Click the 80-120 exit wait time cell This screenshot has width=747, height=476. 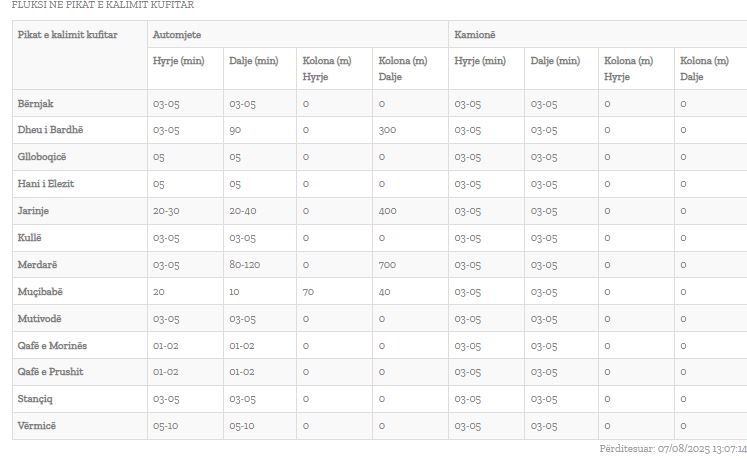pos(245,264)
